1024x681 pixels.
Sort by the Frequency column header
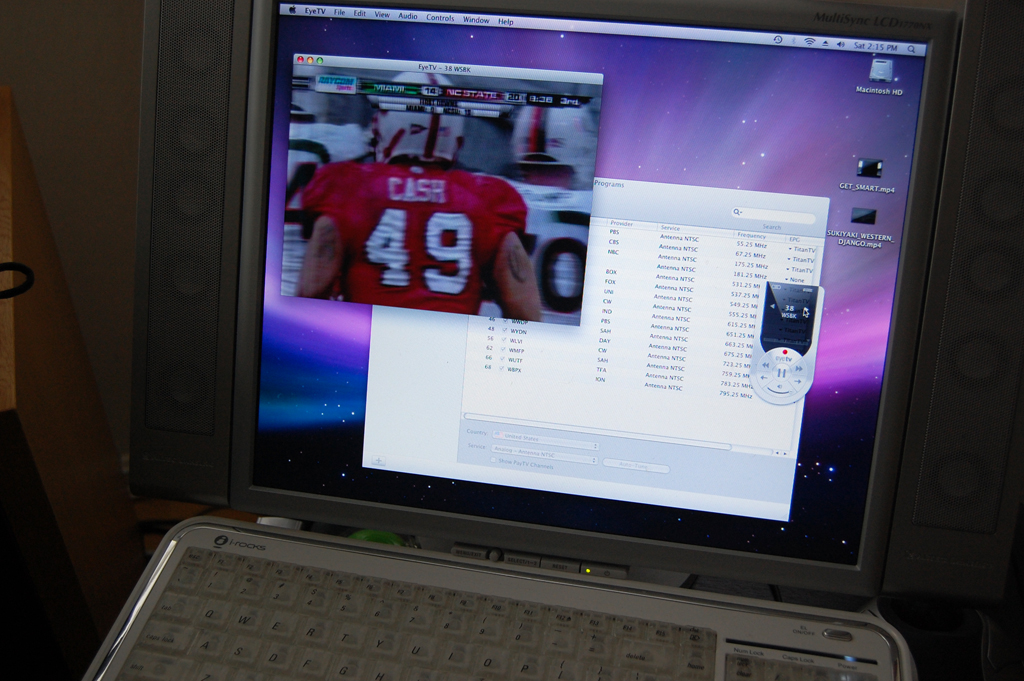(752, 235)
